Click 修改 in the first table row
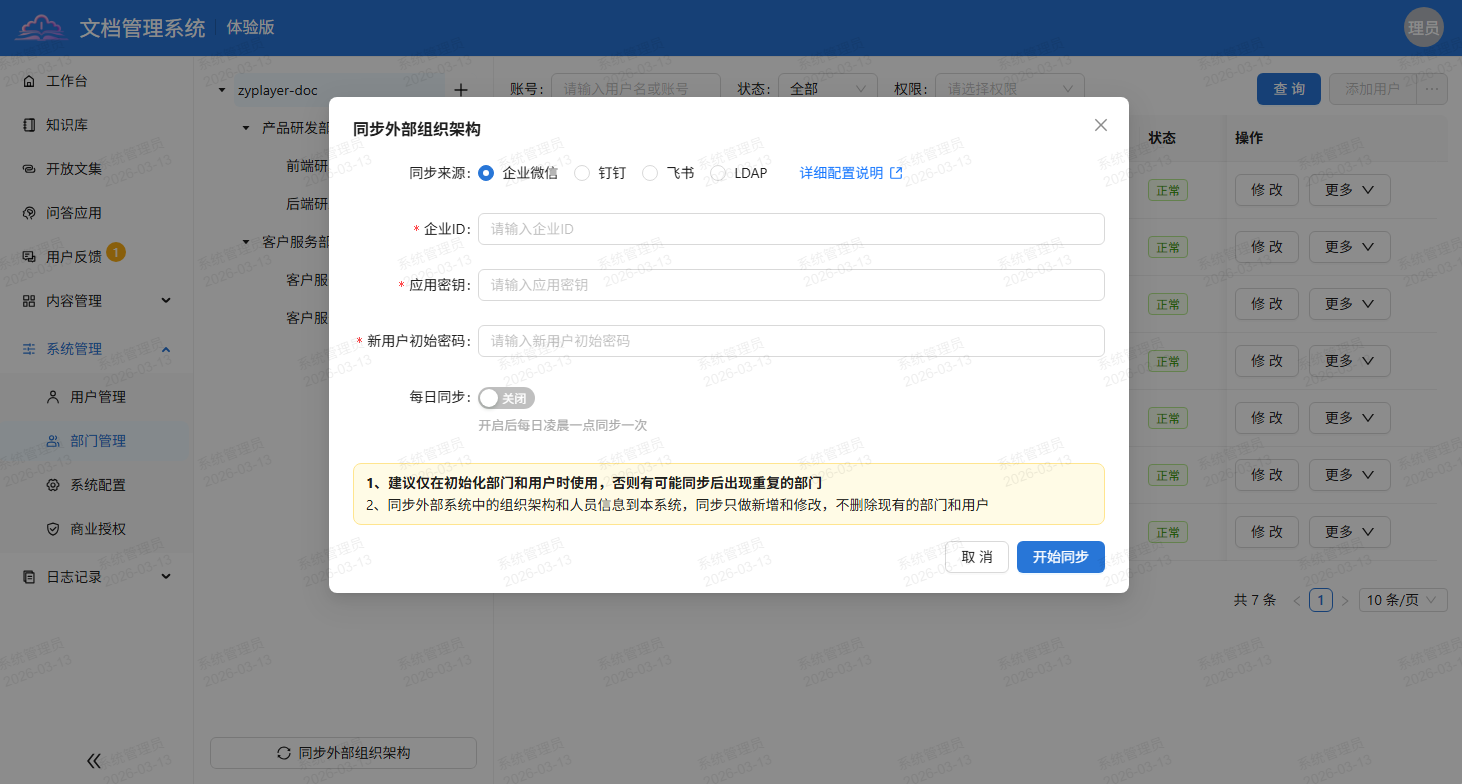The width and height of the screenshot is (1462, 784). [x=1267, y=190]
